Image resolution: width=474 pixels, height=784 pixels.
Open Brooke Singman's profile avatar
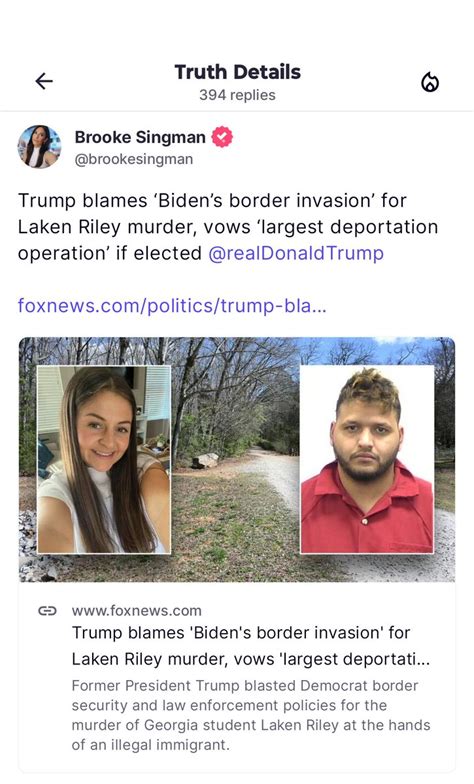(x=40, y=146)
